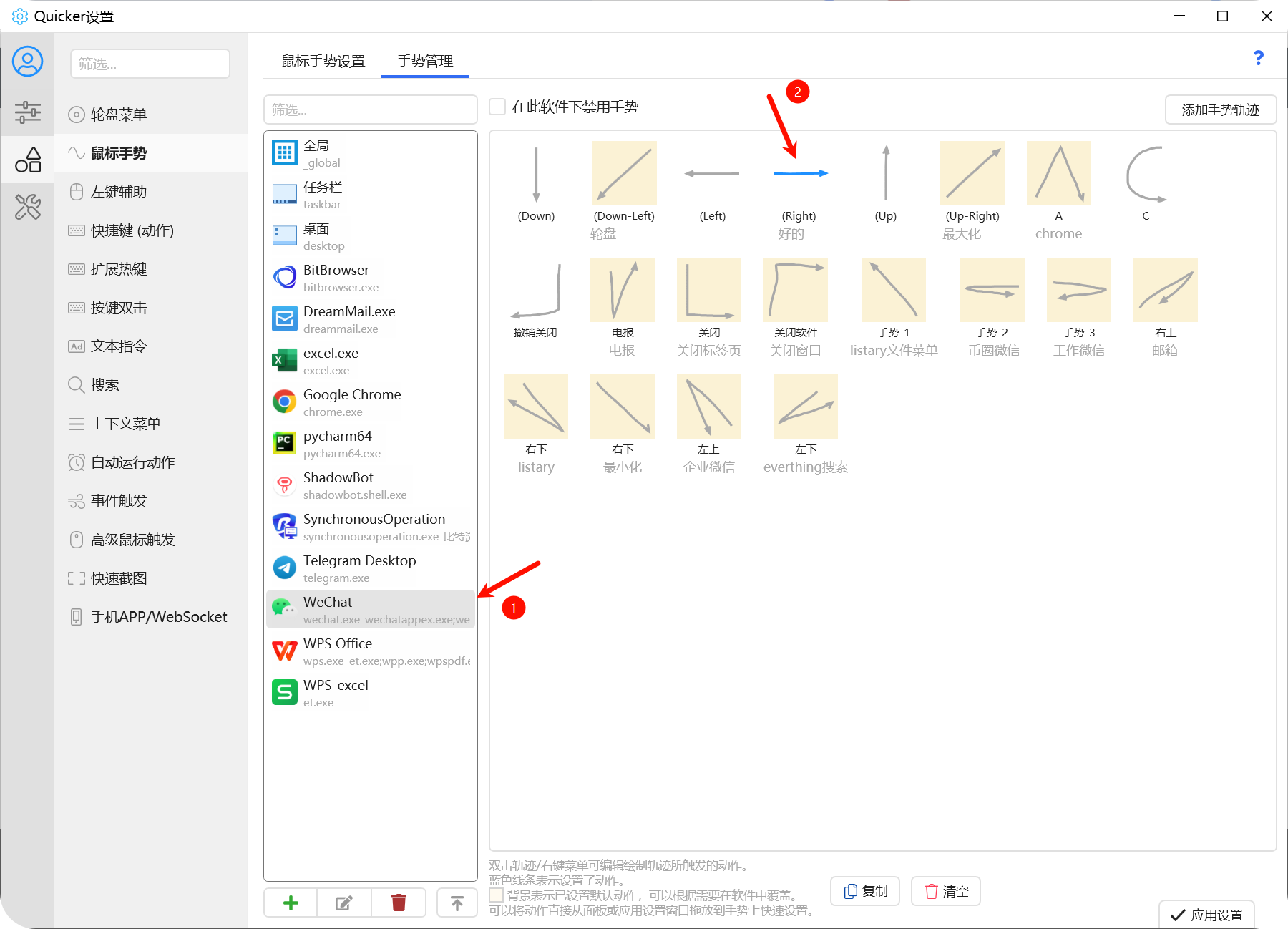Open 快捷键 (动作) settings page
The image size is (1288, 929).
pos(151,230)
